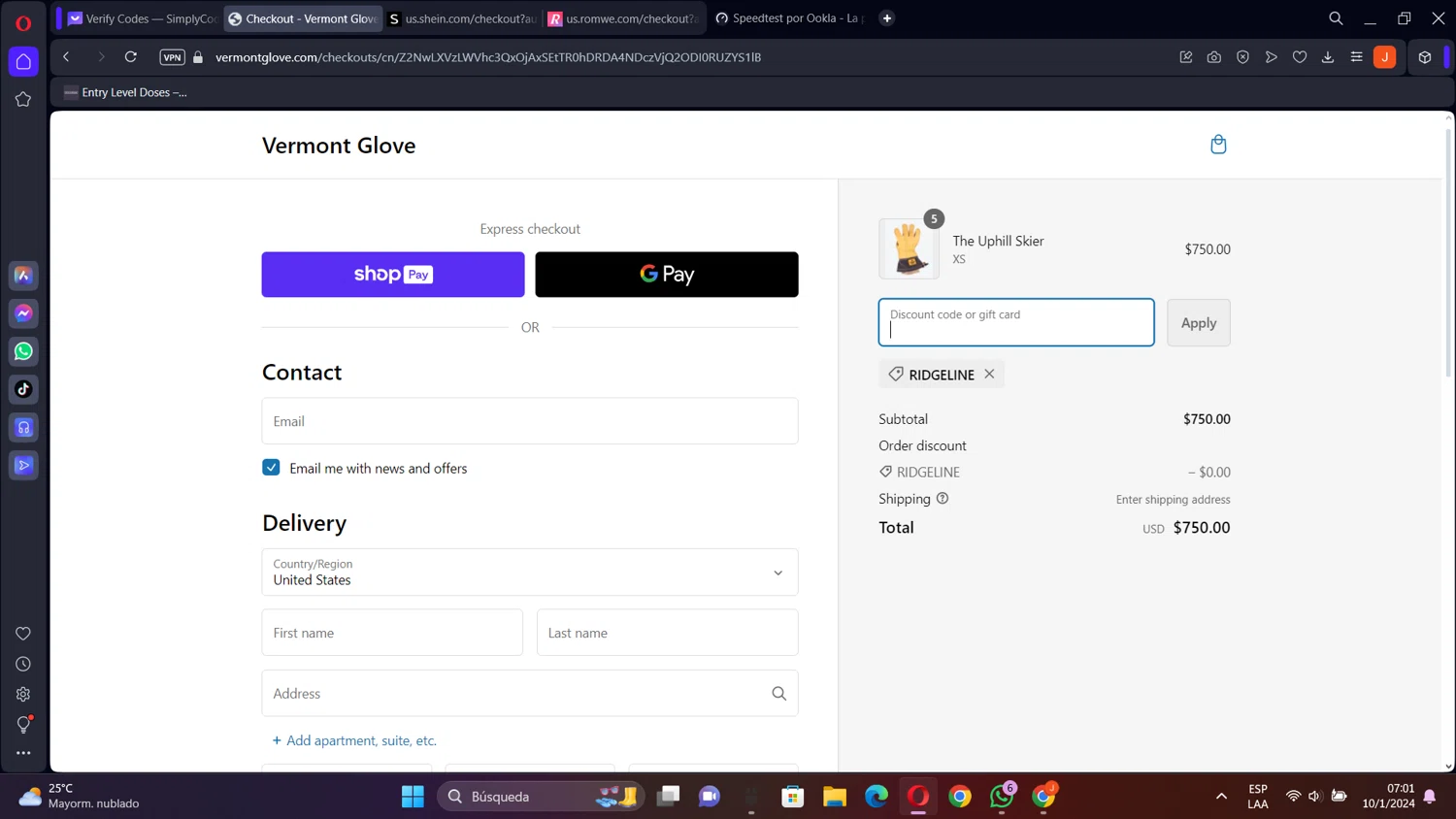Open Google Chrome from taskbar
The image size is (1456, 819).
click(x=960, y=797)
